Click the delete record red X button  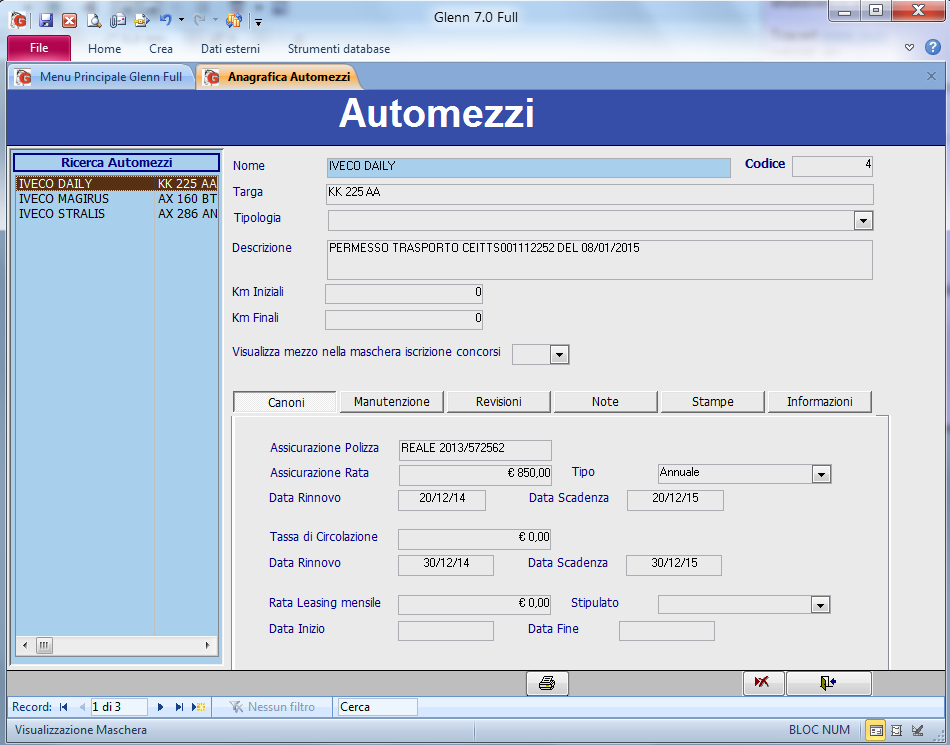763,683
